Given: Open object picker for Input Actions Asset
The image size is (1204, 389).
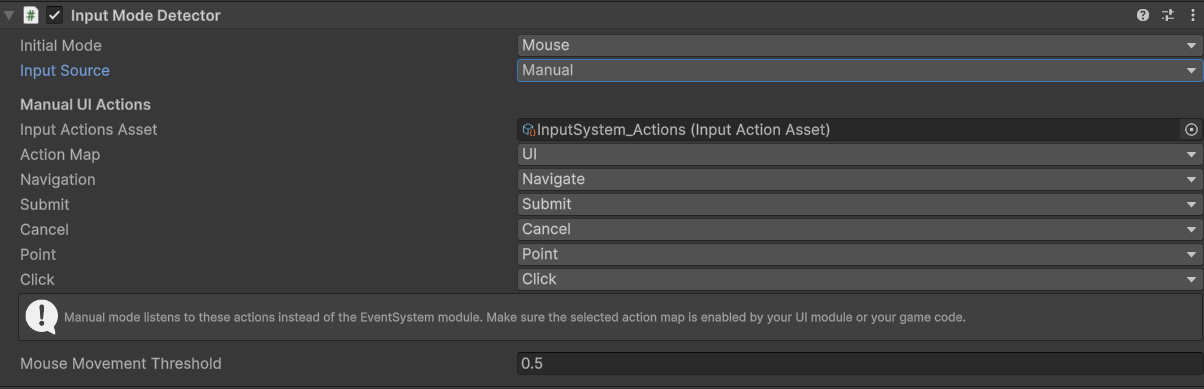Looking at the screenshot, I should pyautogui.click(x=1191, y=130).
